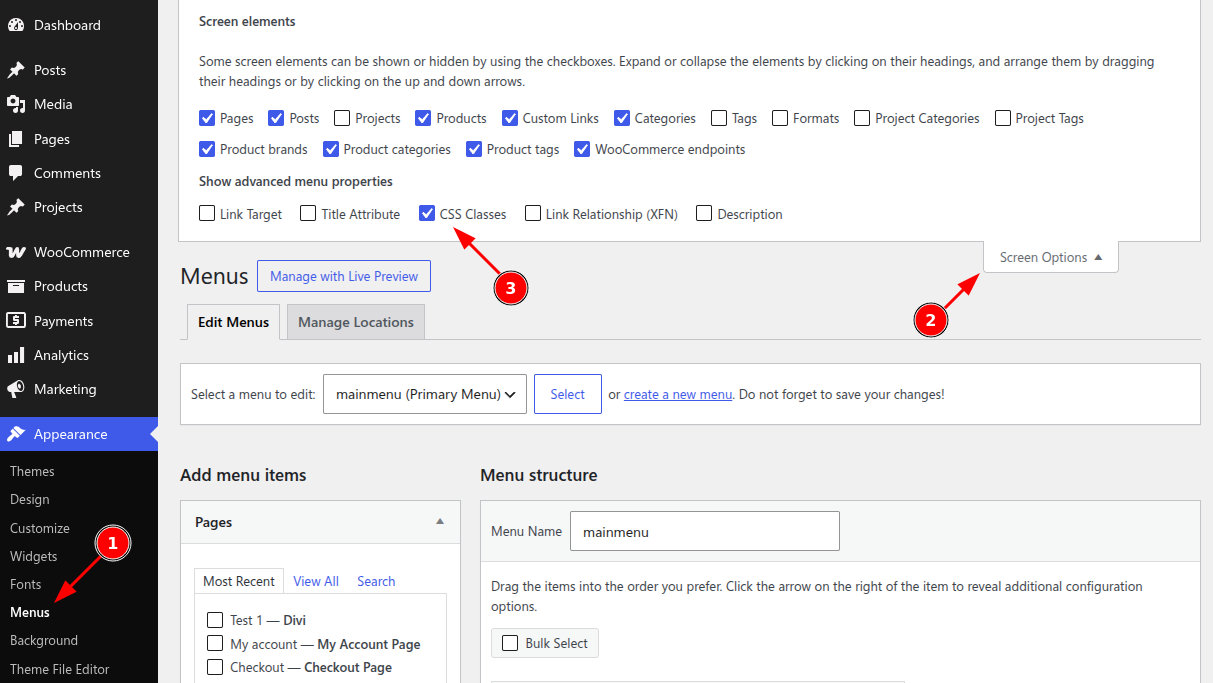
Task: Click the Bulk Select button
Action: pyautogui.click(x=545, y=643)
